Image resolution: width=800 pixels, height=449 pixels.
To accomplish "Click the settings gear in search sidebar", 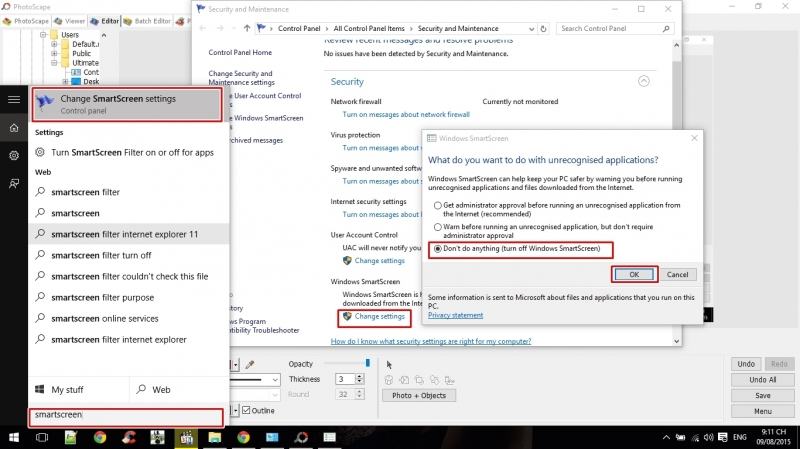I will [x=14, y=156].
